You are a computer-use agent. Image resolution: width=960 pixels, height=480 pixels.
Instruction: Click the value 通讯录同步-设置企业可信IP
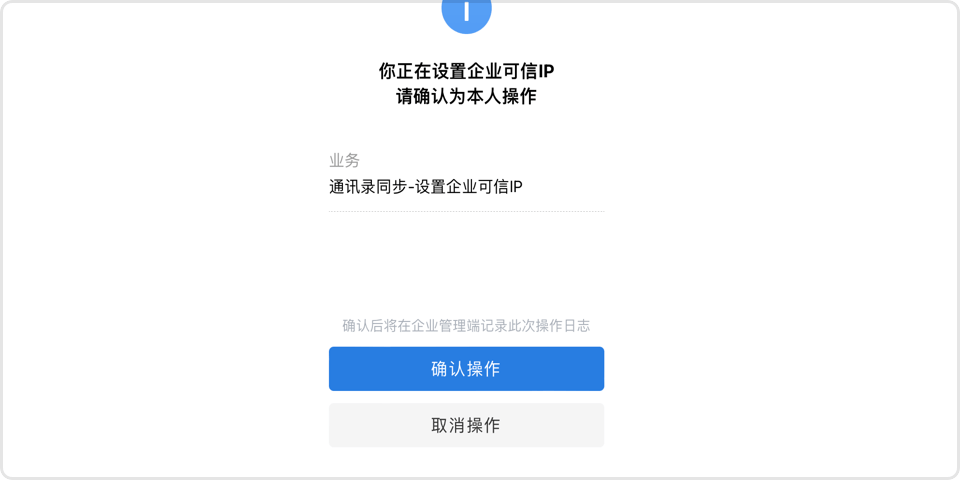coord(426,187)
